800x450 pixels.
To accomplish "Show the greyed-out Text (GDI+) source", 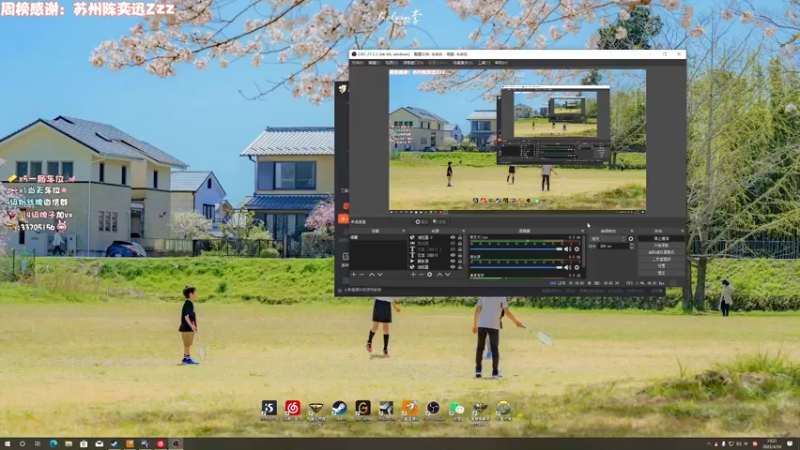I will [x=453, y=249].
